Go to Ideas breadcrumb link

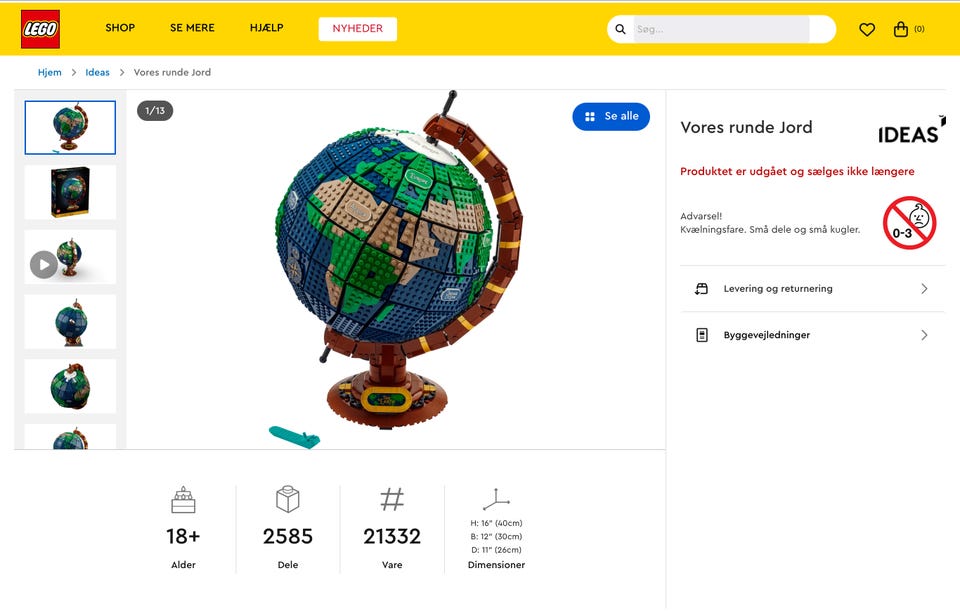[98, 72]
